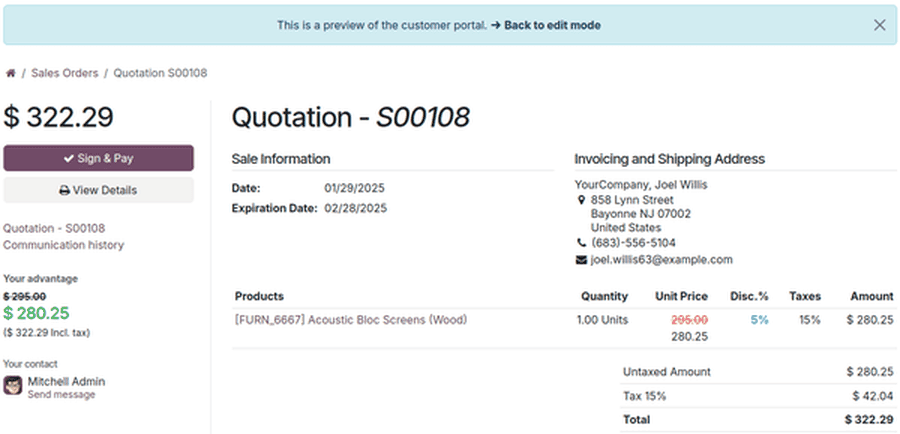Jump to Quotation - S00108 sidebar link
This screenshot has height=434, width=900.
pyautogui.click(x=54, y=228)
